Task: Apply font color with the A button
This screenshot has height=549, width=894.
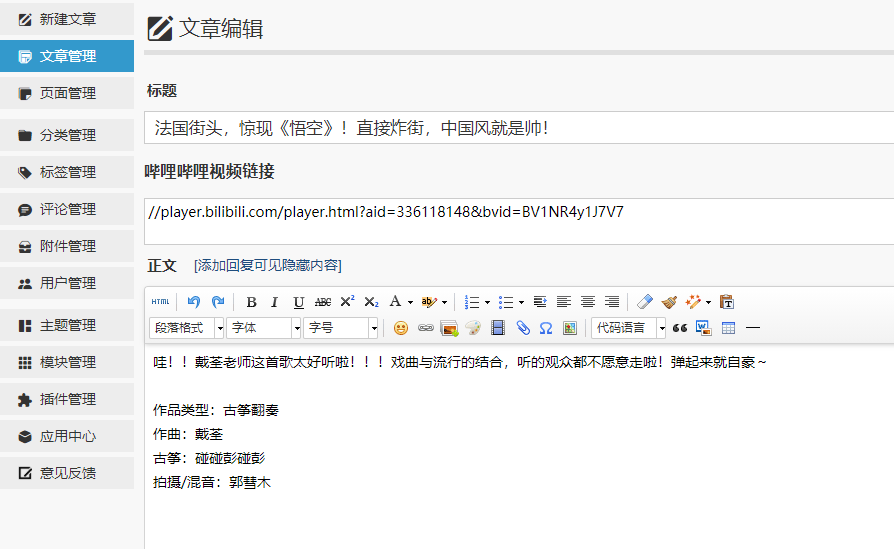Action: coord(395,302)
